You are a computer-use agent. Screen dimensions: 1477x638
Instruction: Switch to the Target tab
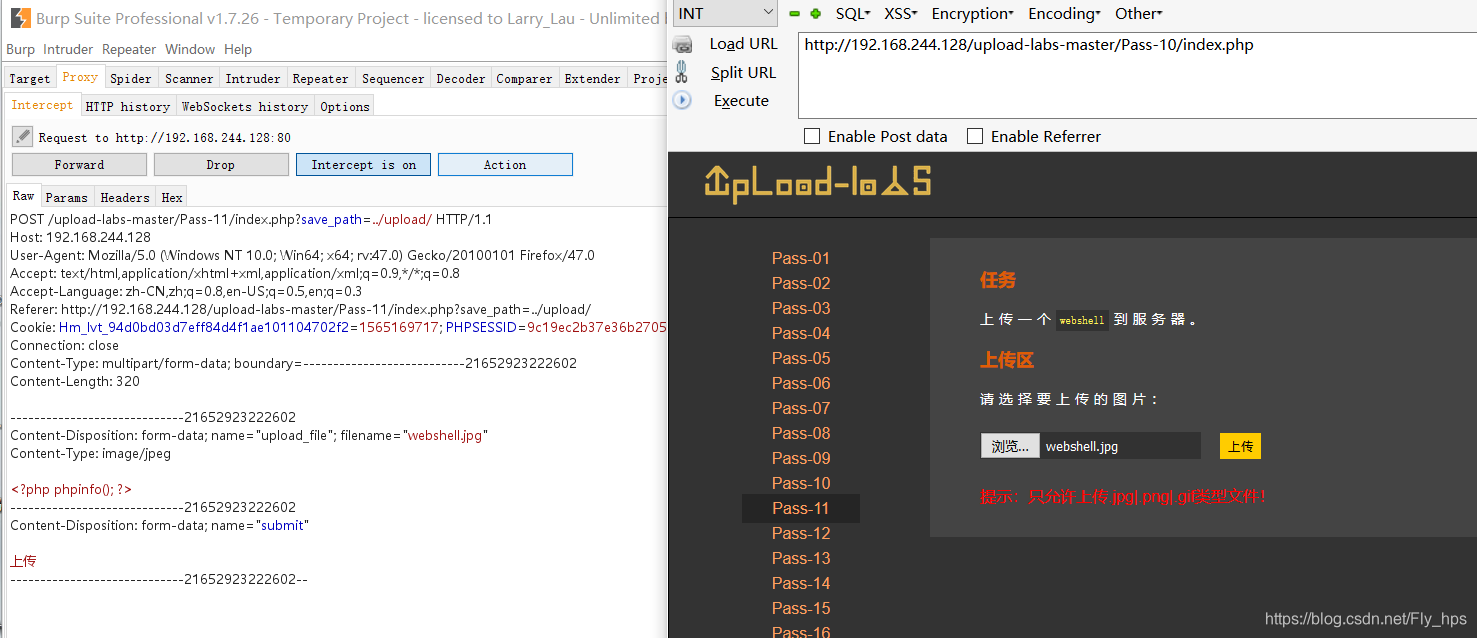[x=29, y=79]
